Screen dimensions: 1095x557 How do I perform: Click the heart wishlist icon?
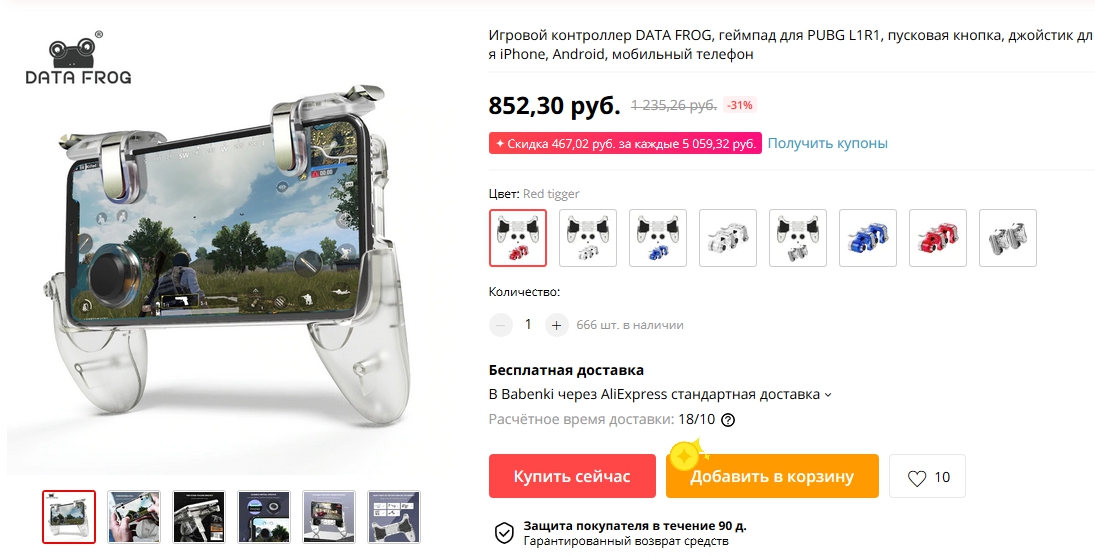pos(916,477)
